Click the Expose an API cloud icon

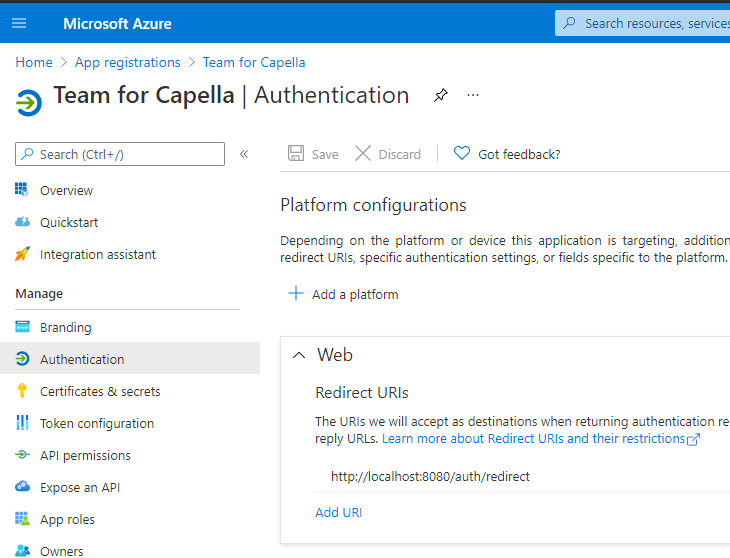[x=22, y=487]
